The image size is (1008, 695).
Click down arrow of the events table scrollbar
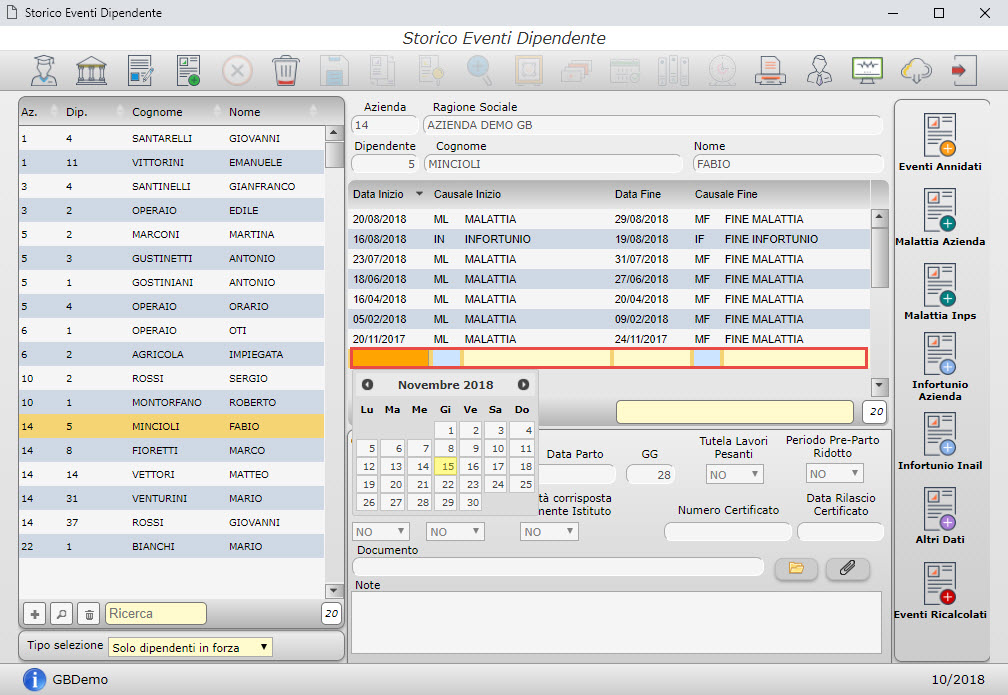[x=879, y=386]
